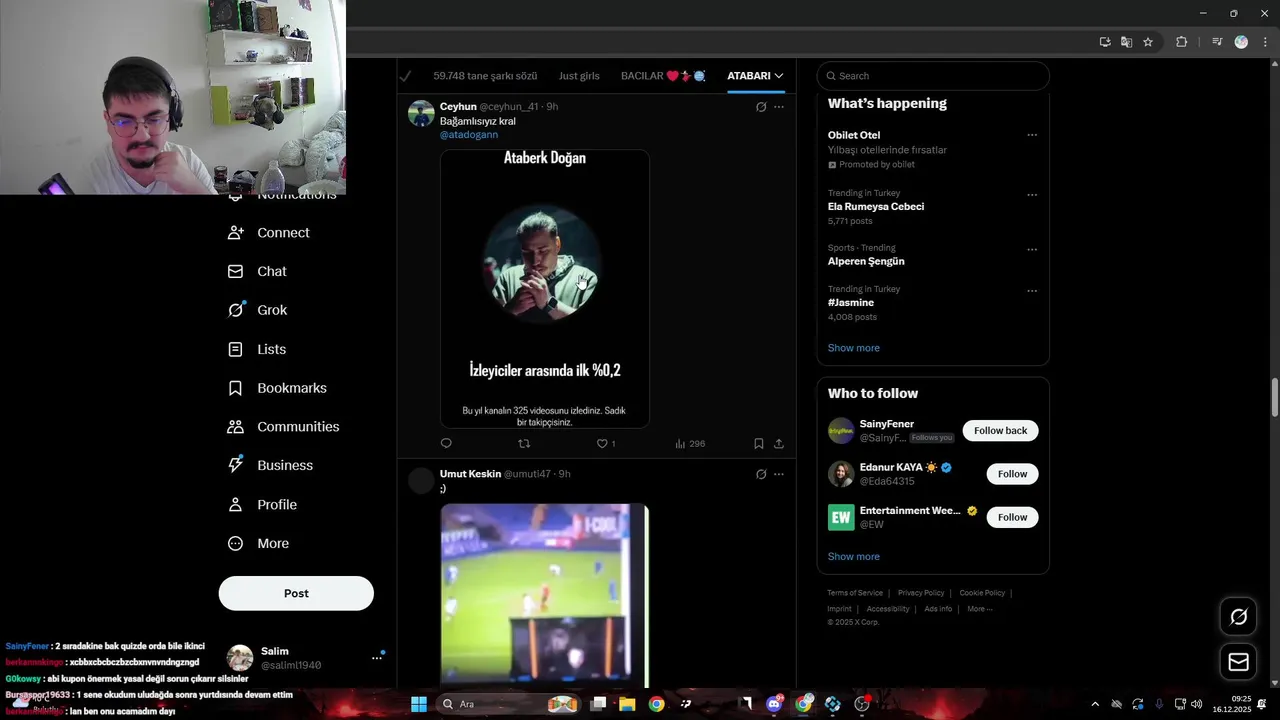The image size is (1280, 720).
Task: View analytics of Ceyhun's post
Action: (x=690, y=443)
